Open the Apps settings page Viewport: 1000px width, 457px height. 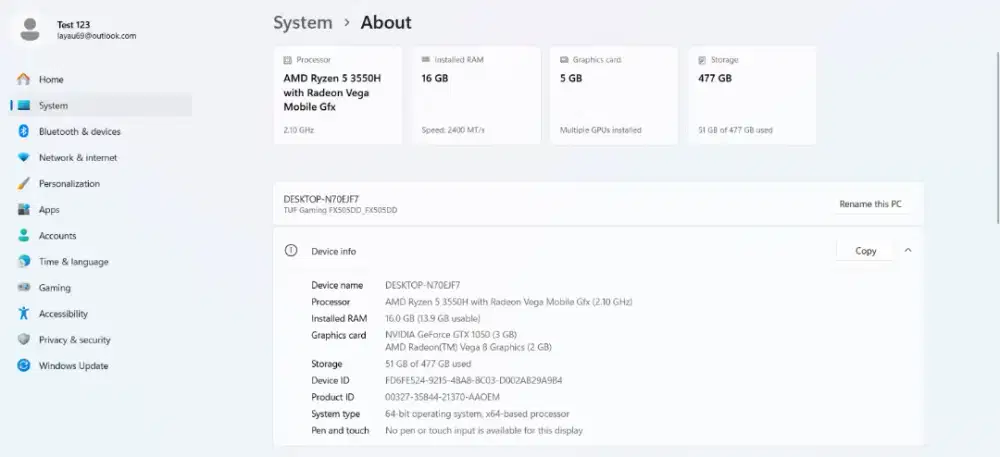[x=101, y=210]
